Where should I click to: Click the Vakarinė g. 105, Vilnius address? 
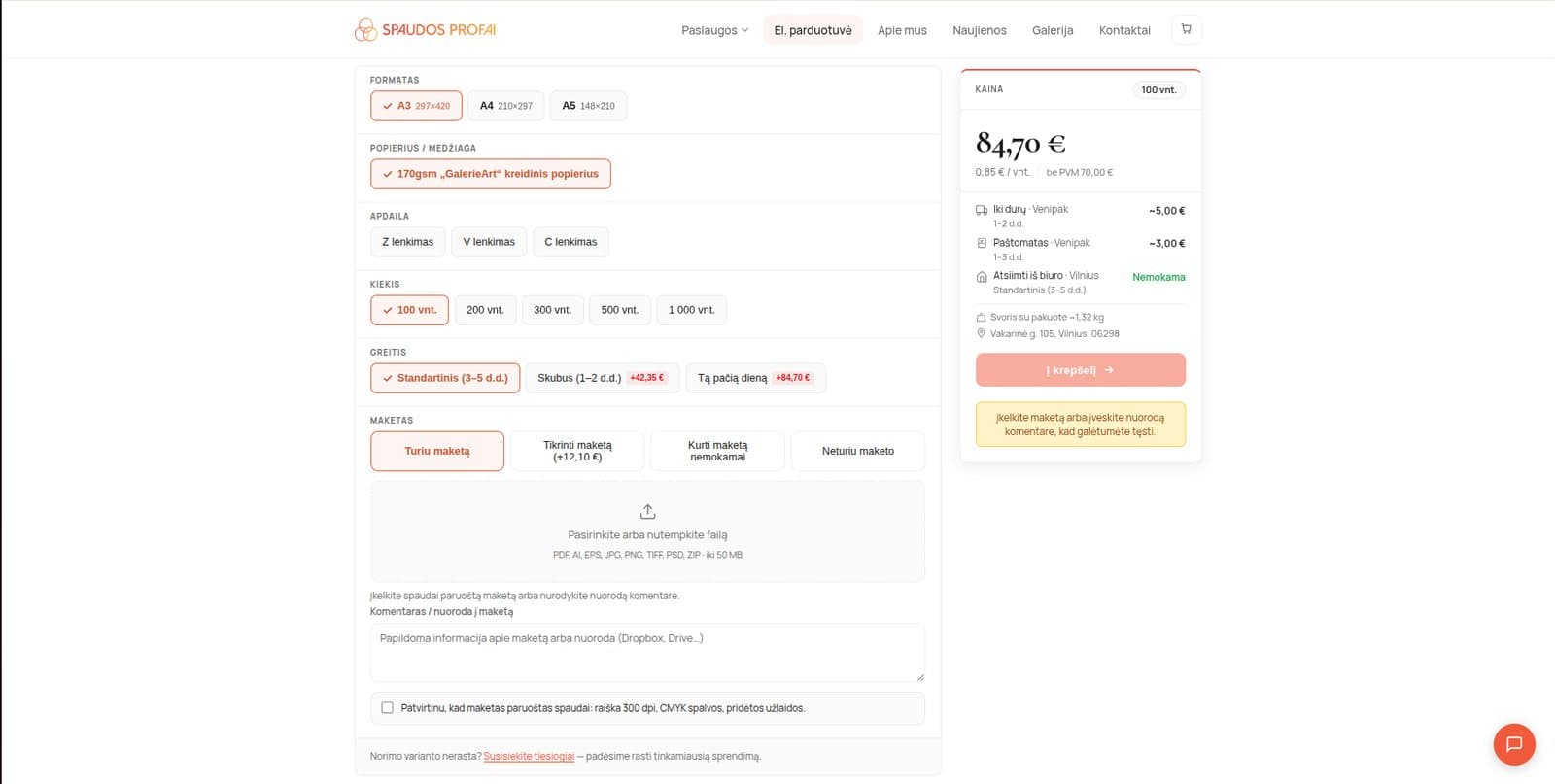click(1054, 333)
